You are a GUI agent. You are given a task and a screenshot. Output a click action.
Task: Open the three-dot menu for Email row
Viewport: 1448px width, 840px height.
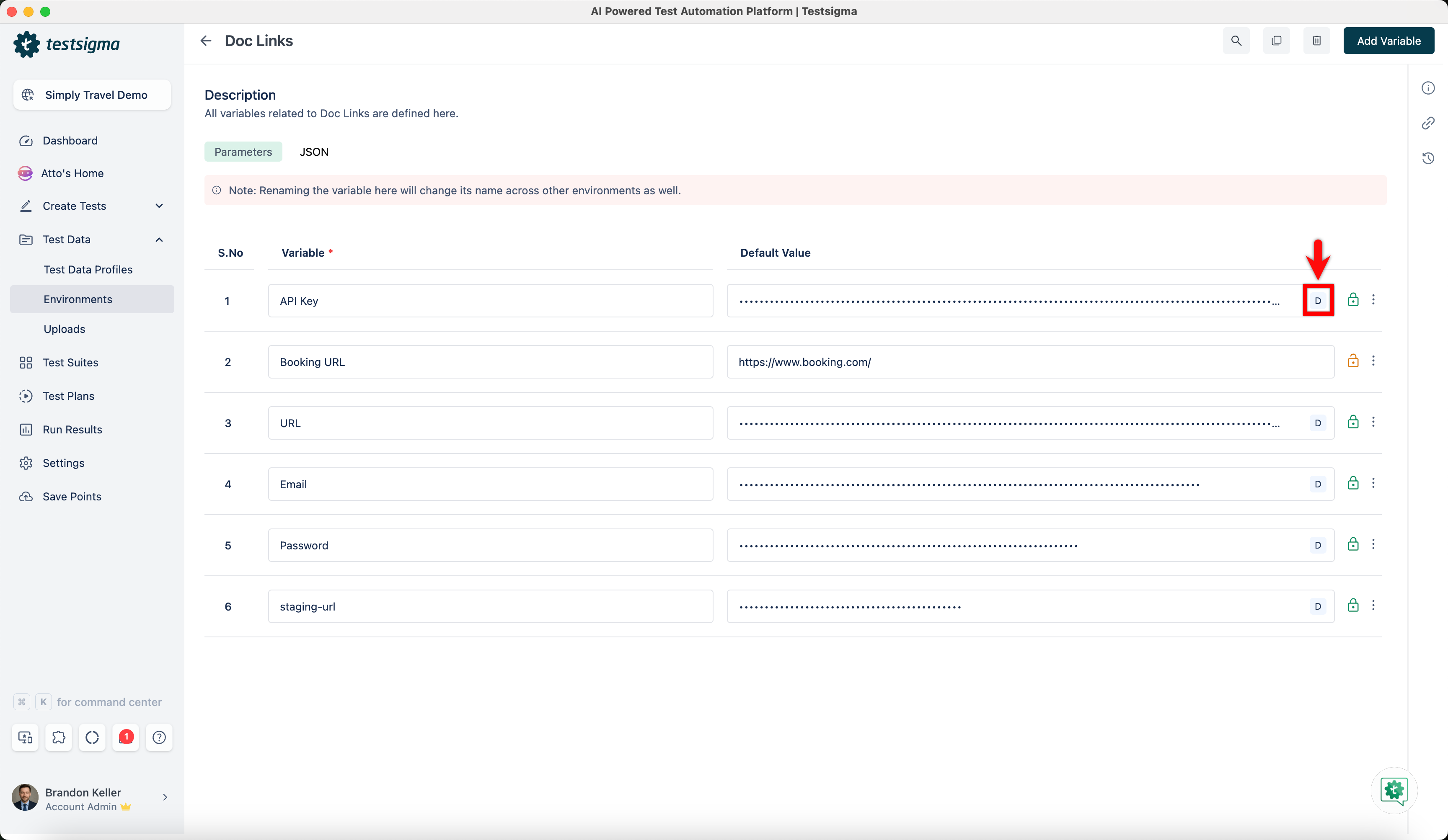click(x=1373, y=484)
